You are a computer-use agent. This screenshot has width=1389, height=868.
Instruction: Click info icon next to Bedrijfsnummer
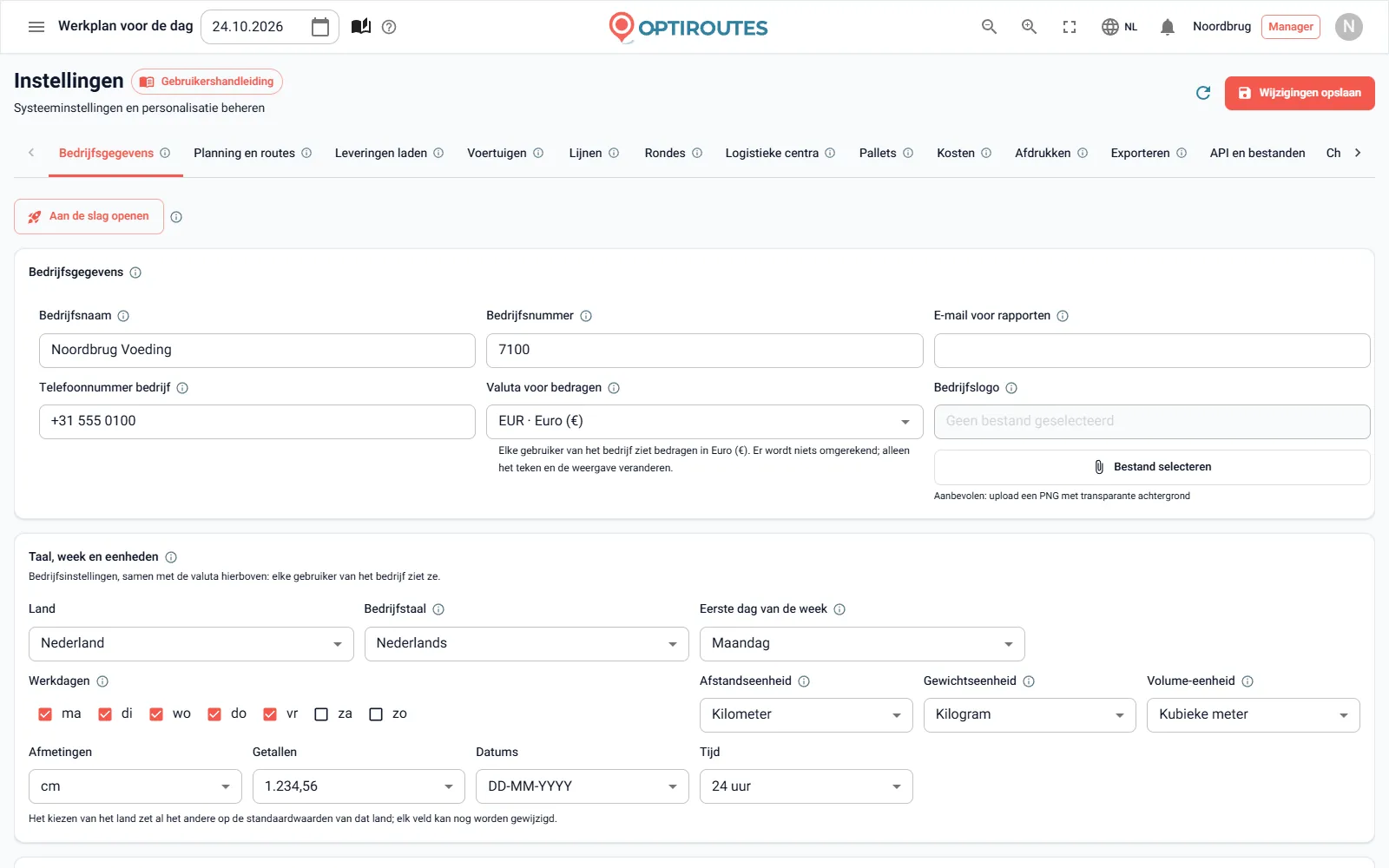(x=586, y=316)
